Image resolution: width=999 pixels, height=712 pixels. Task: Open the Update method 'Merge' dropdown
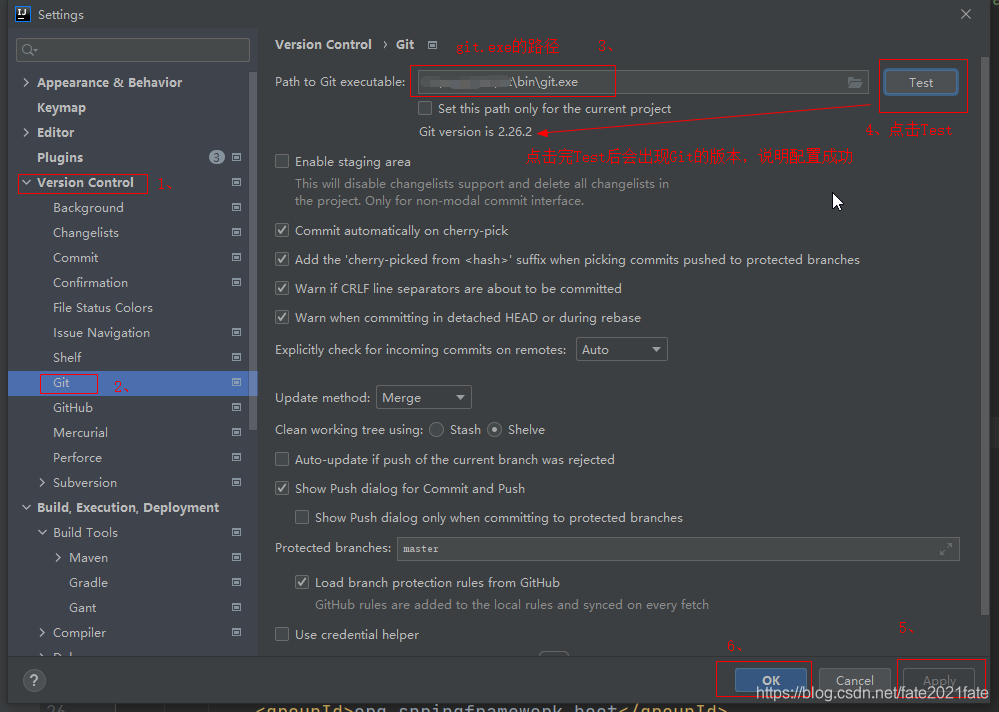pos(424,397)
